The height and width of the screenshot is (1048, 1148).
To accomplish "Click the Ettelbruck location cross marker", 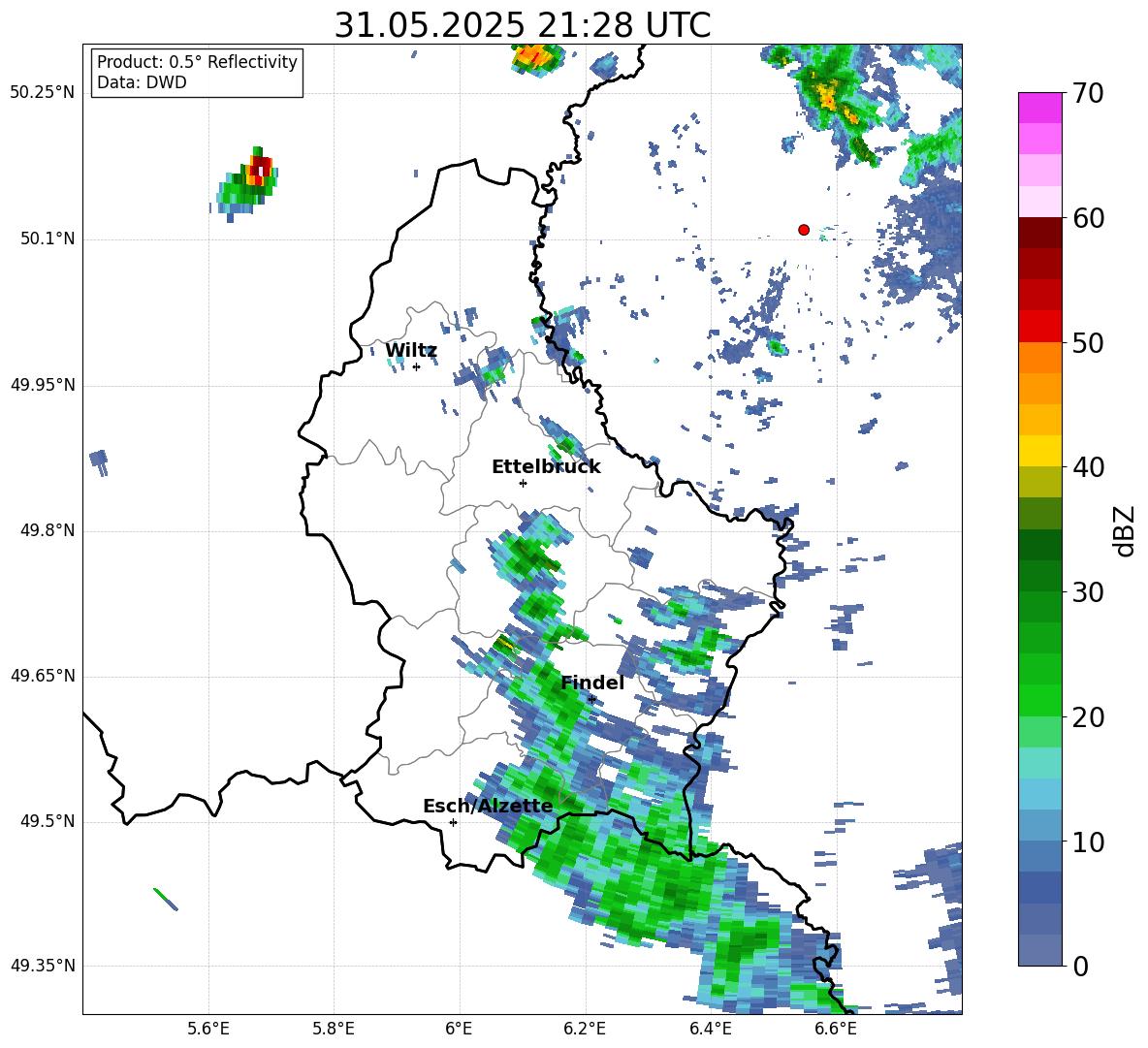I will tap(523, 483).
